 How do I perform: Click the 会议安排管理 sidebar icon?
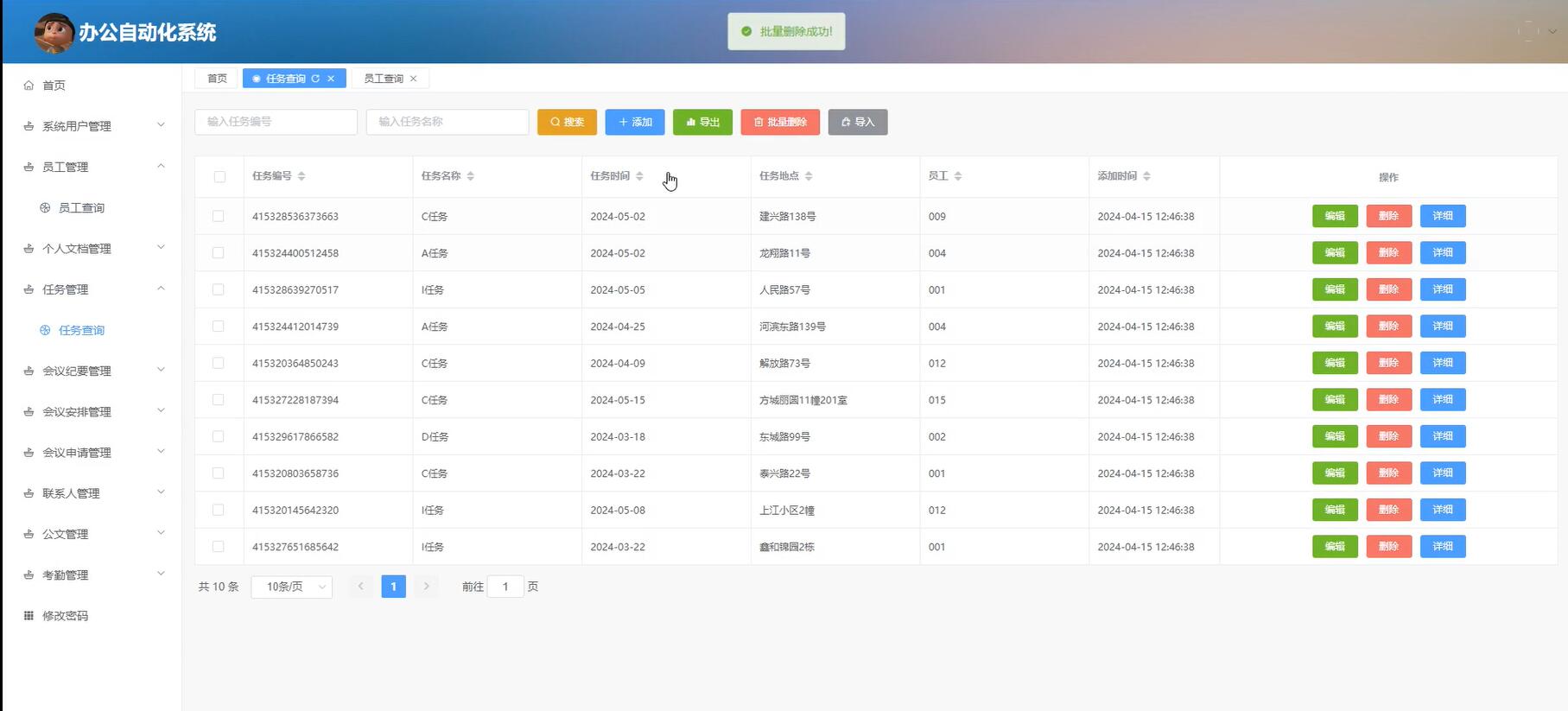tap(29, 412)
